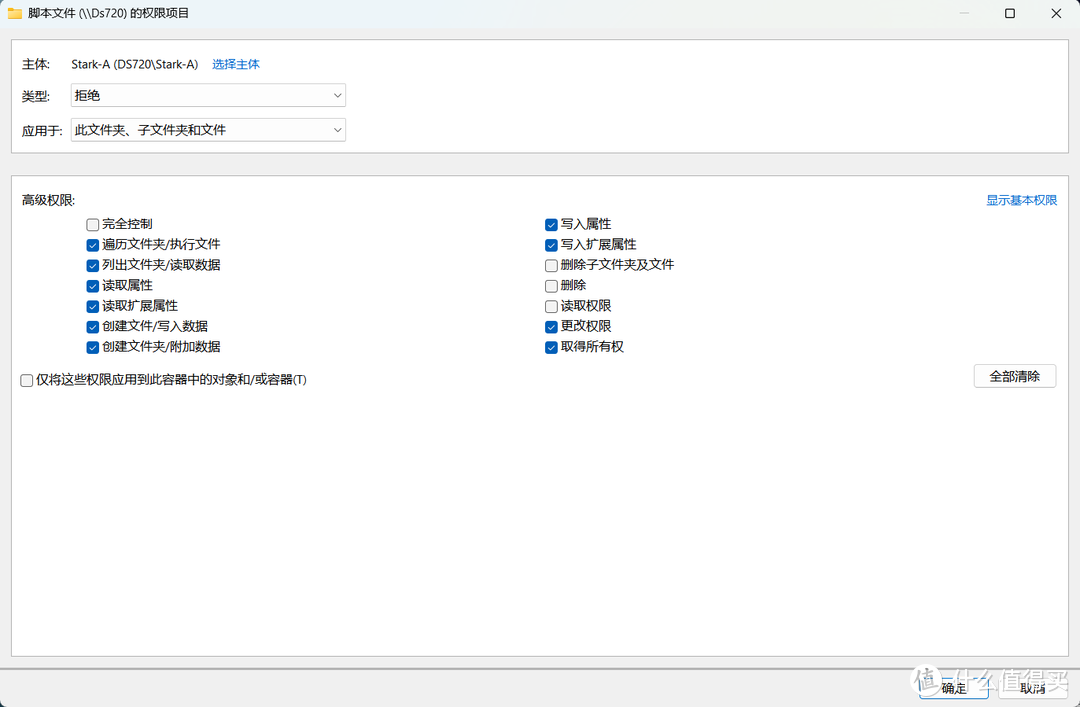Confirm with the 确定 button
This screenshot has width=1080, height=707.
pos(954,687)
